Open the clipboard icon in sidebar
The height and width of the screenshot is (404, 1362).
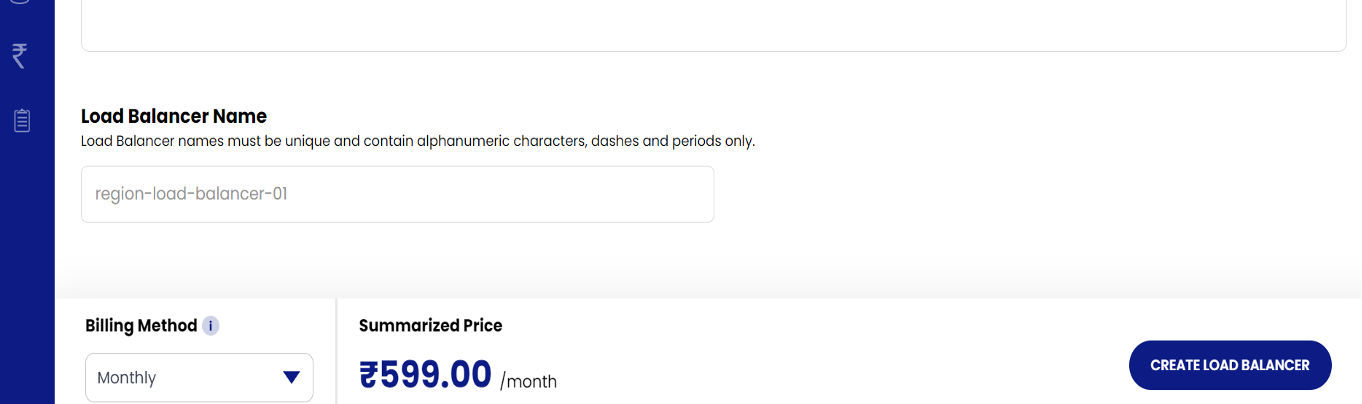point(21,121)
